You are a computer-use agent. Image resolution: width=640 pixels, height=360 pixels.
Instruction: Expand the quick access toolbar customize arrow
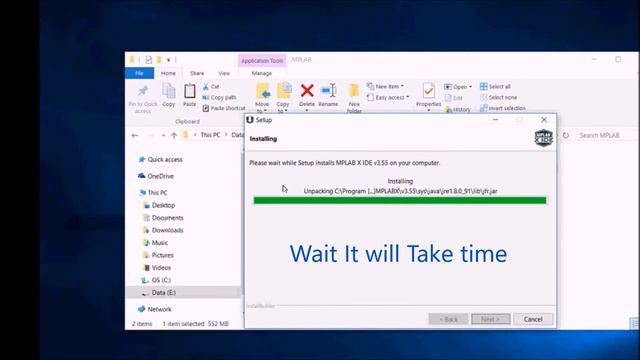pos(169,60)
